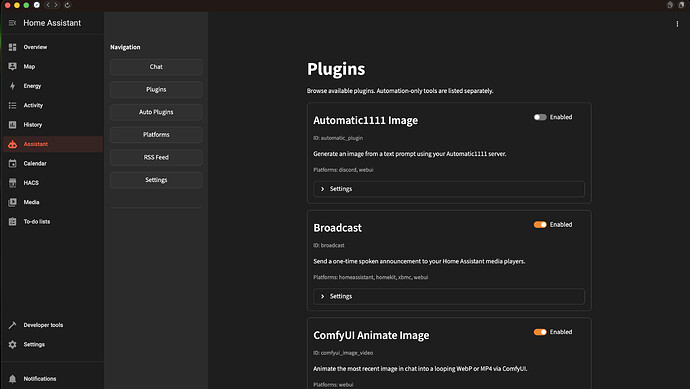Select the Energy menu label

32,86
